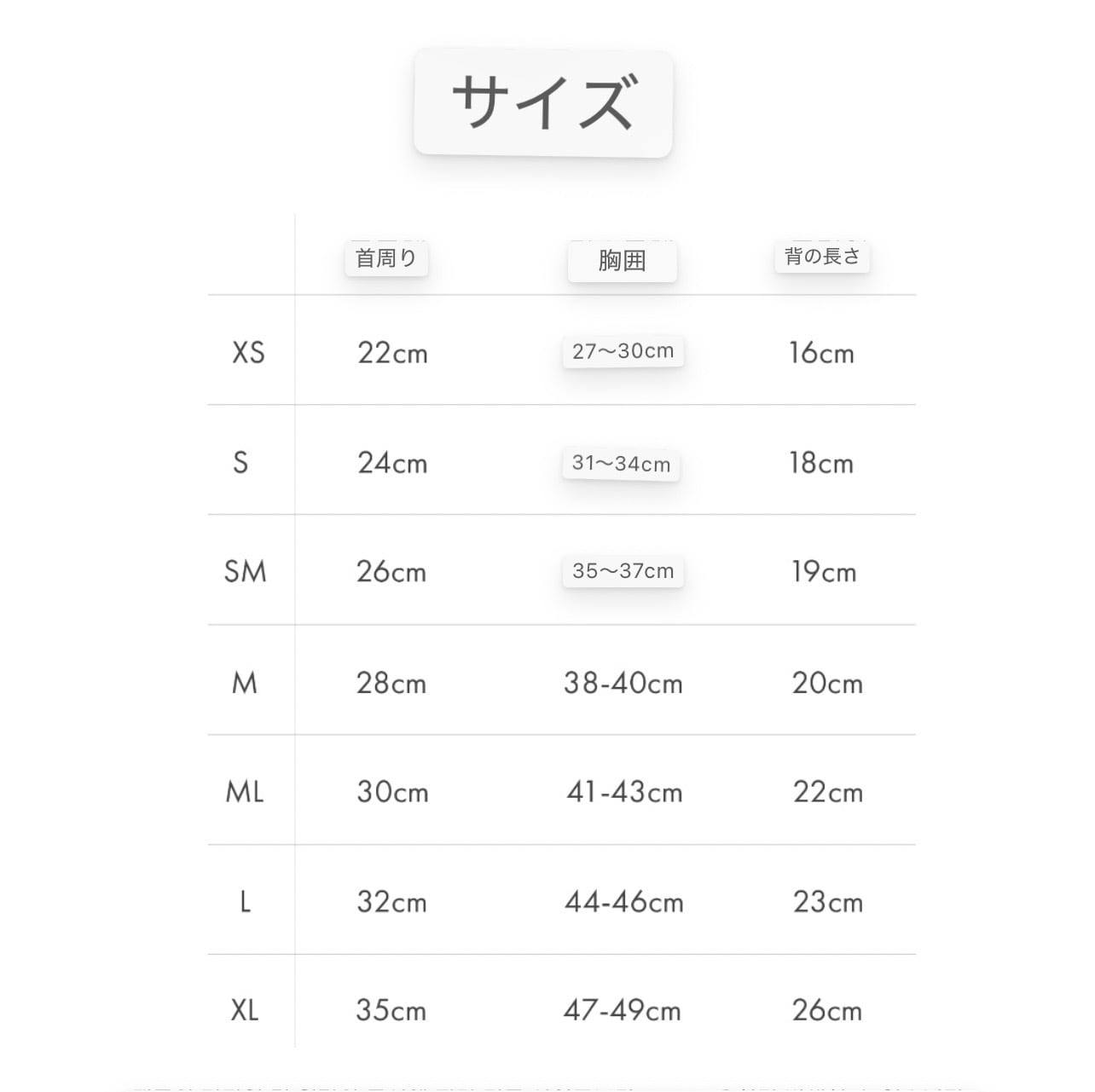Click the 35cm neck value for XL
1095x1092 pixels.
(391, 1011)
